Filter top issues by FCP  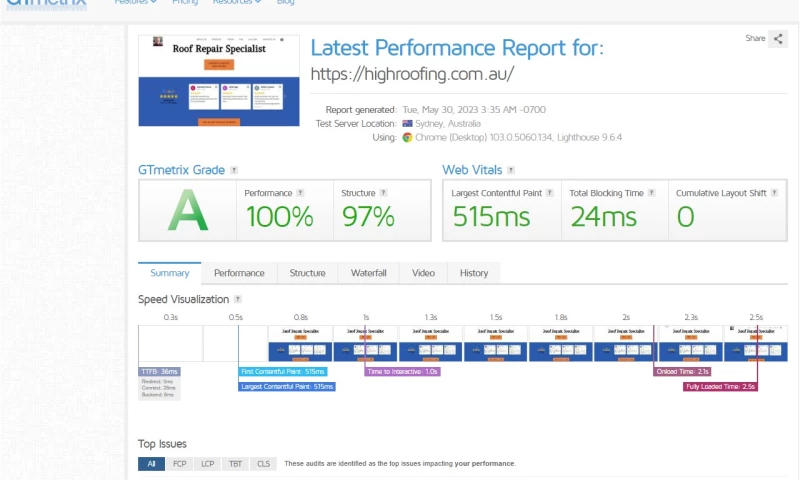pos(179,464)
